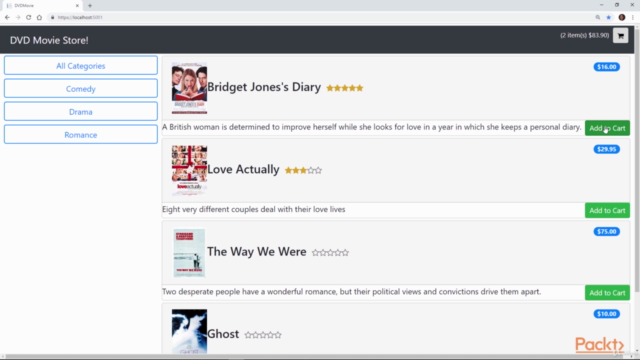Add Love Actually to cart
Image resolution: width=640 pixels, height=360 pixels.
pos(607,211)
